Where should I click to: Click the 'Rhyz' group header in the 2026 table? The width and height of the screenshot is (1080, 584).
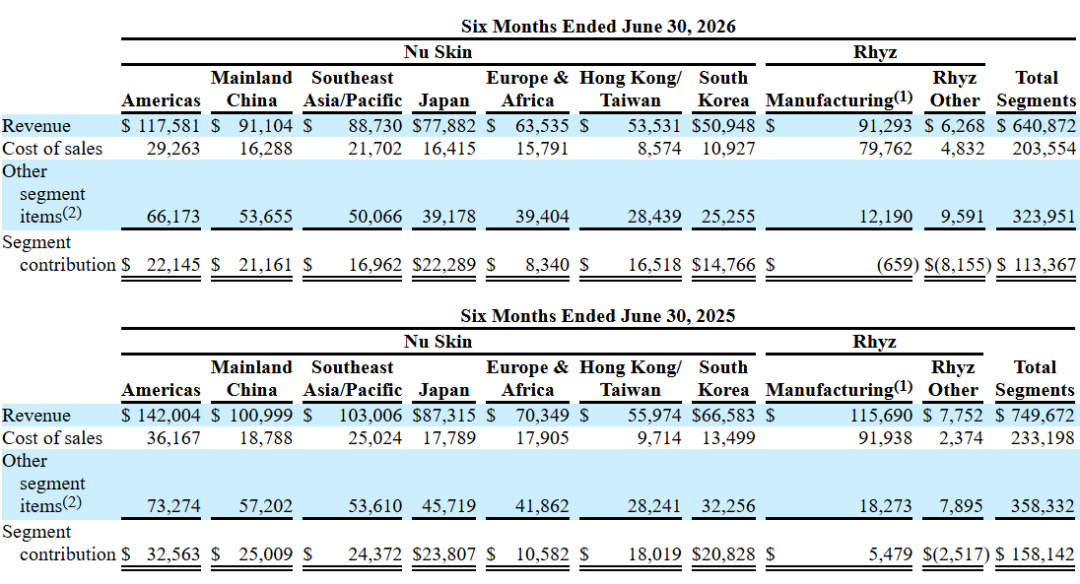[x=875, y=52]
